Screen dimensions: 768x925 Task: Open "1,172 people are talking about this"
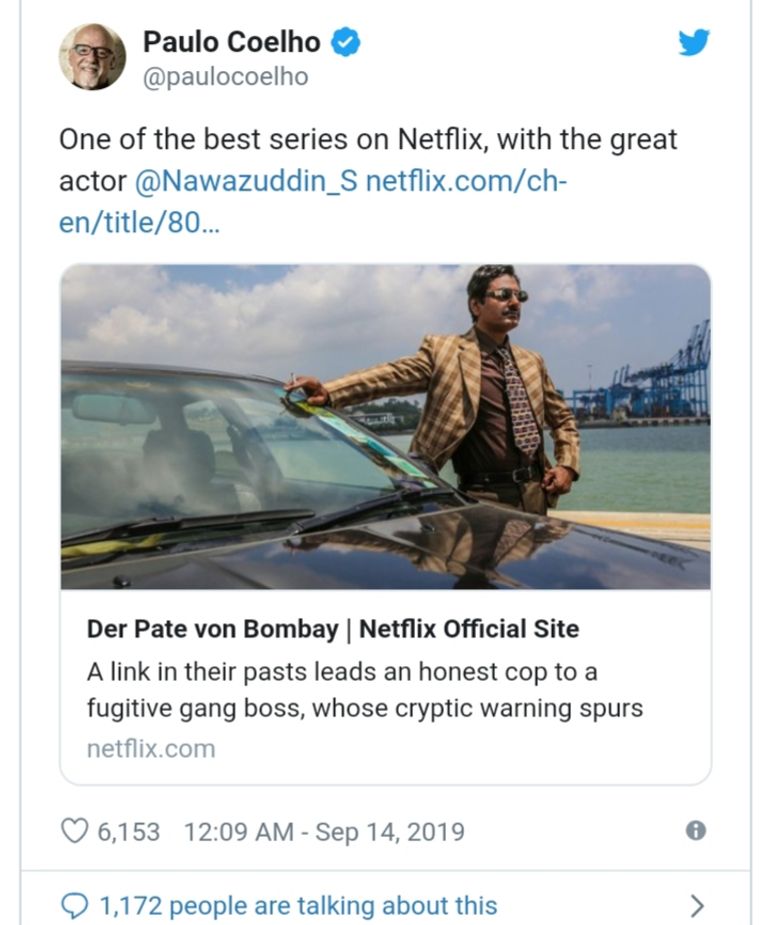(297, 906)
